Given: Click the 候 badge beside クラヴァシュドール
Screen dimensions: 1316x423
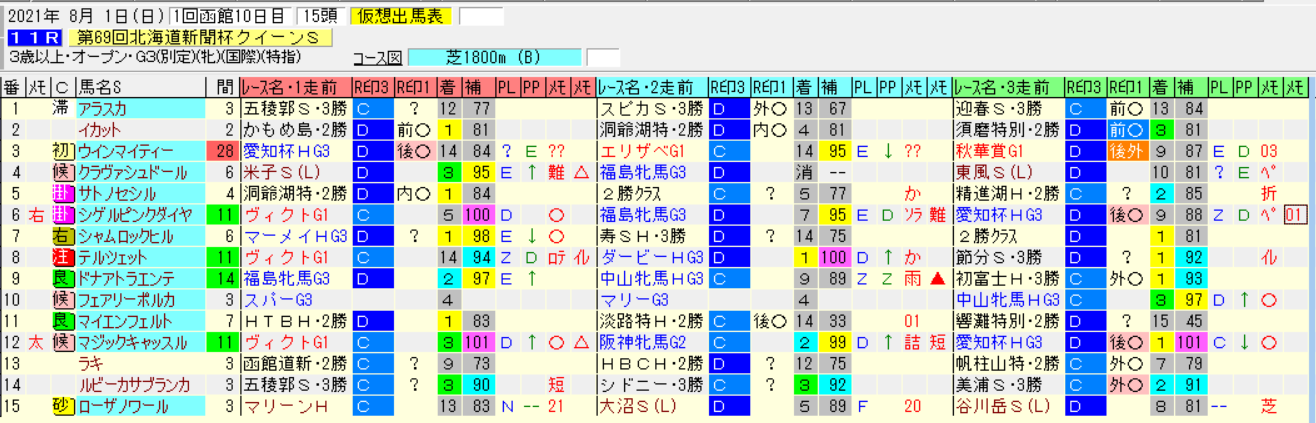Looking at the screenshot, I should (62, 172).
